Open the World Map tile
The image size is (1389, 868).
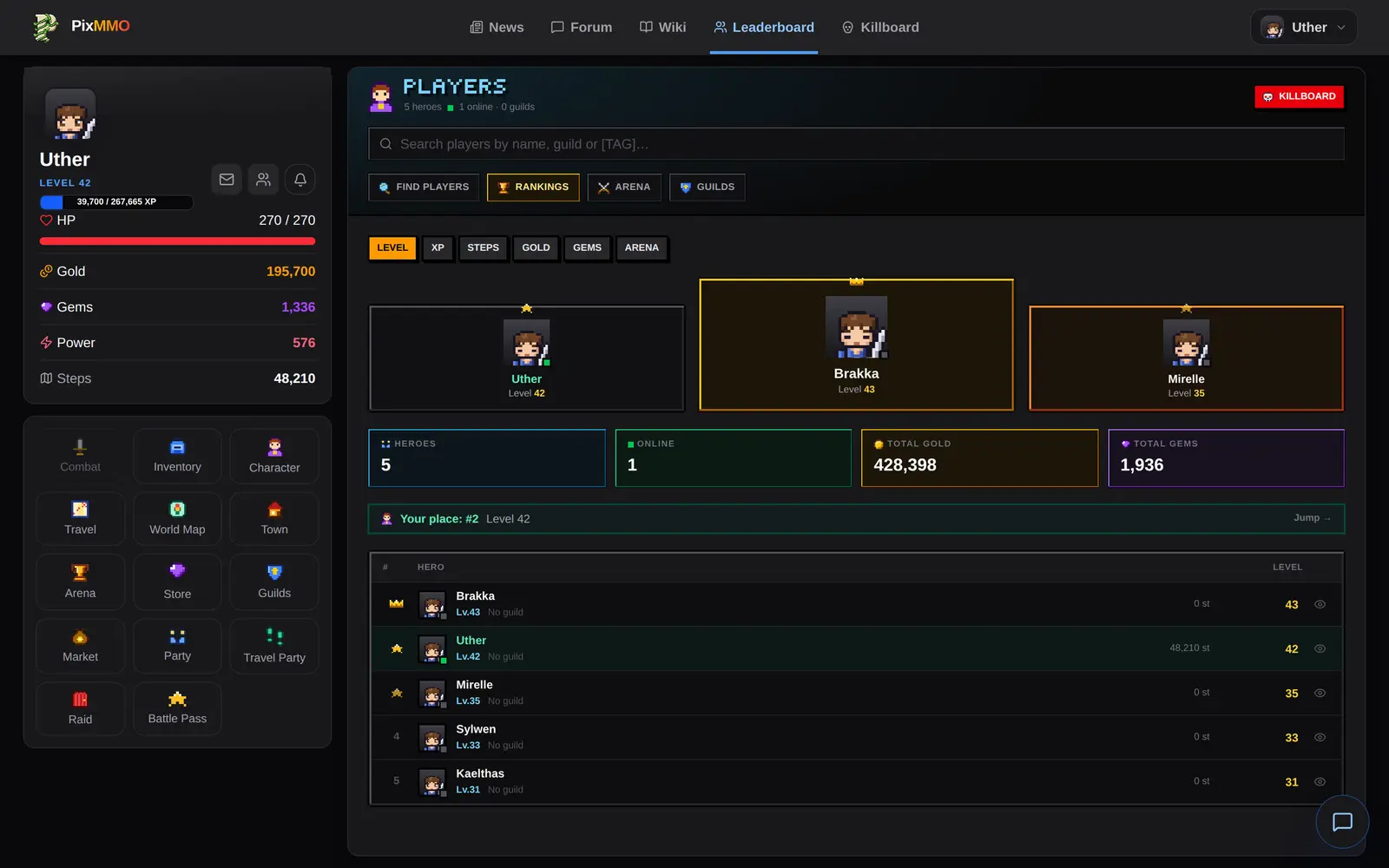coord(177,518)
